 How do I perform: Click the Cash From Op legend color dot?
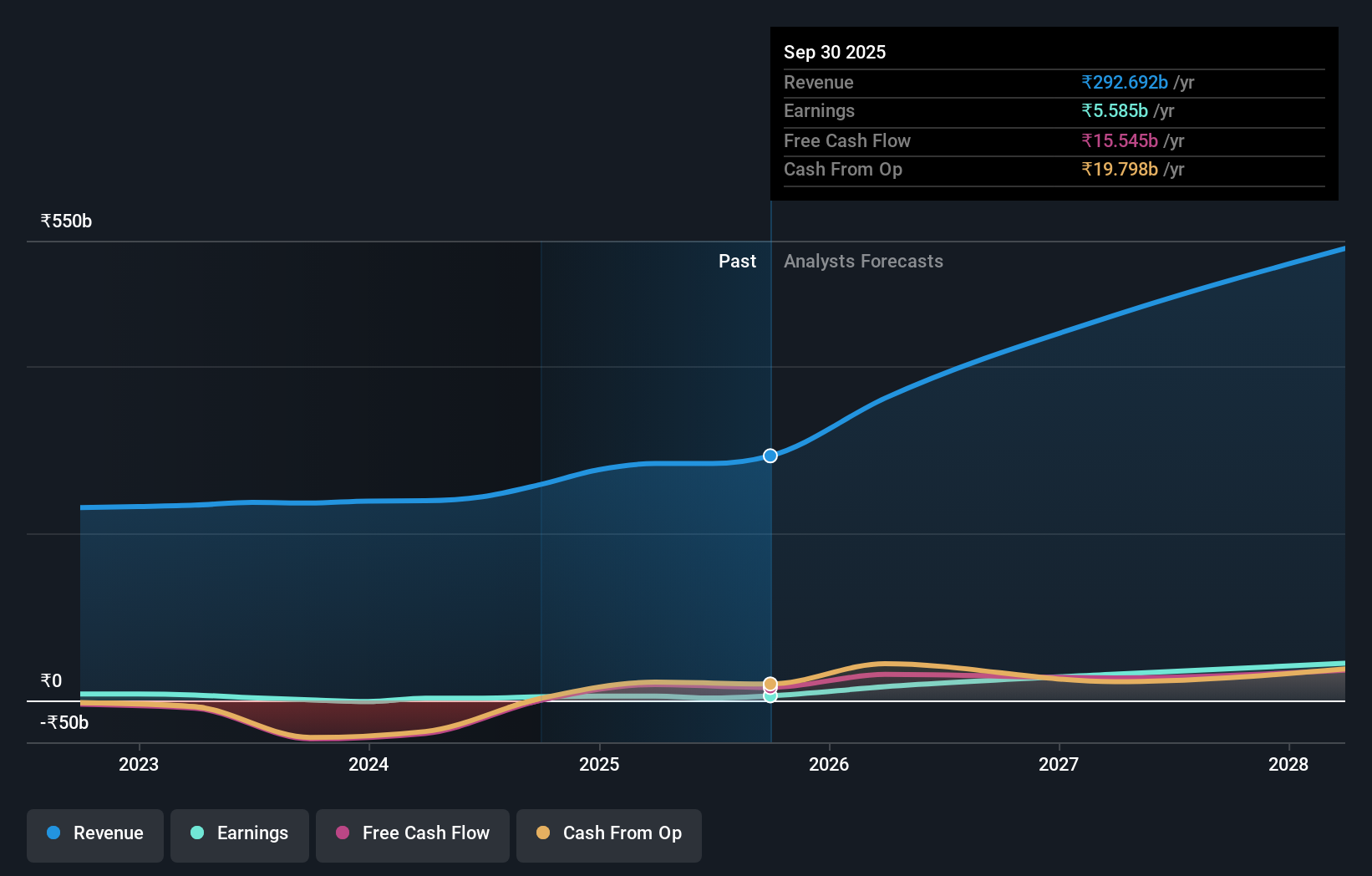click(544, 833)
